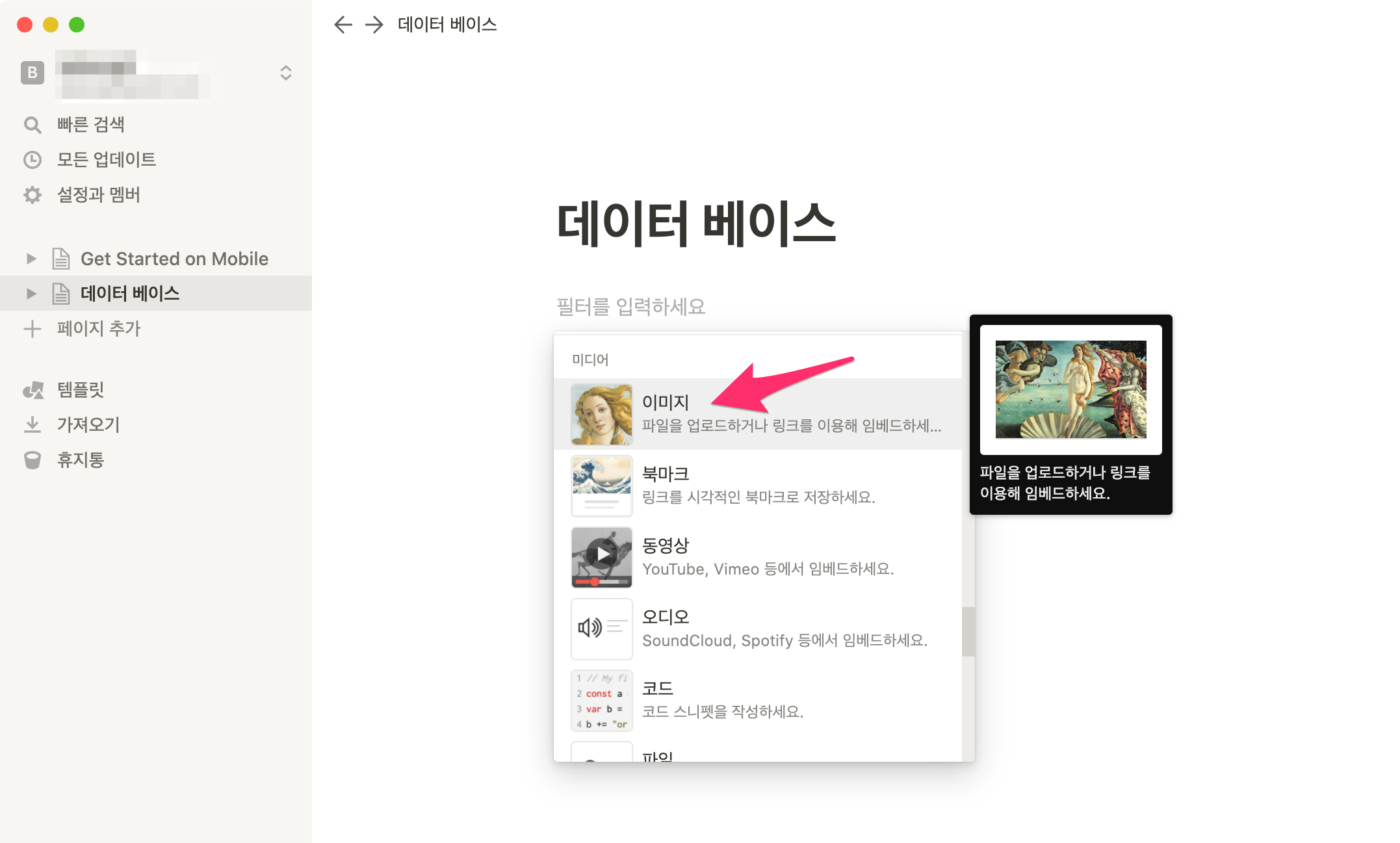
Task: Open All Updates clock icon
Action: [32, 160]
